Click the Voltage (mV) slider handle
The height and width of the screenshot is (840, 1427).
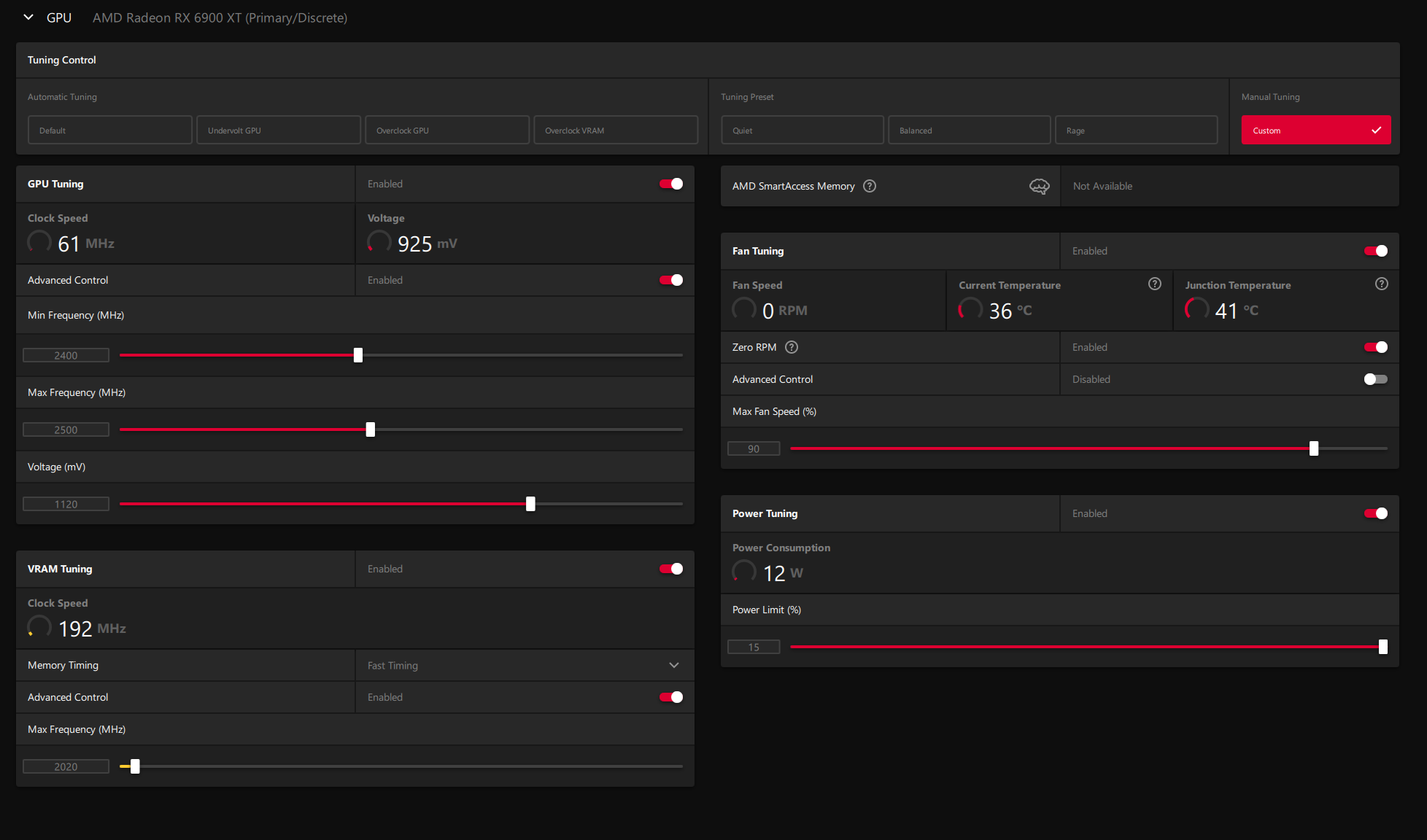[530, 504]
